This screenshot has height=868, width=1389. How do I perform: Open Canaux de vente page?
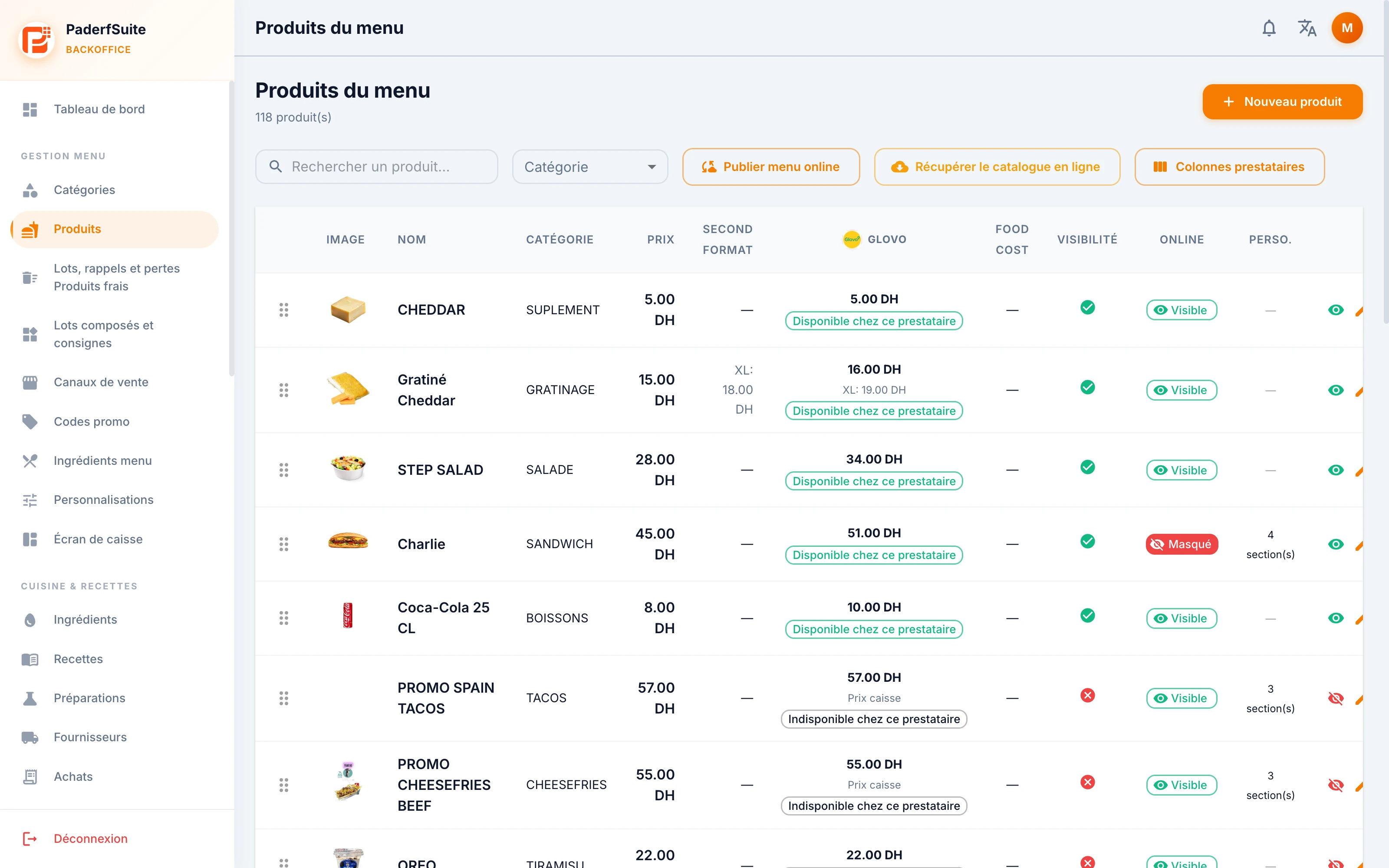click(115, 382)
